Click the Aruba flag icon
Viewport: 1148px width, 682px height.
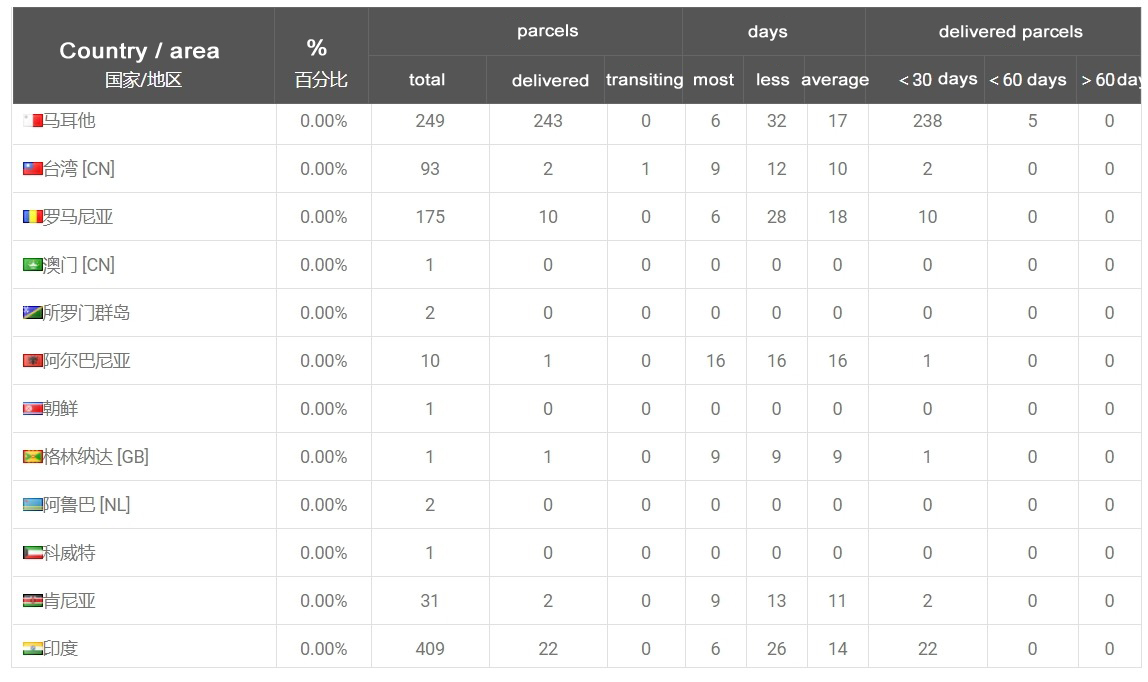pyautogui.click(x=33, y=505)
